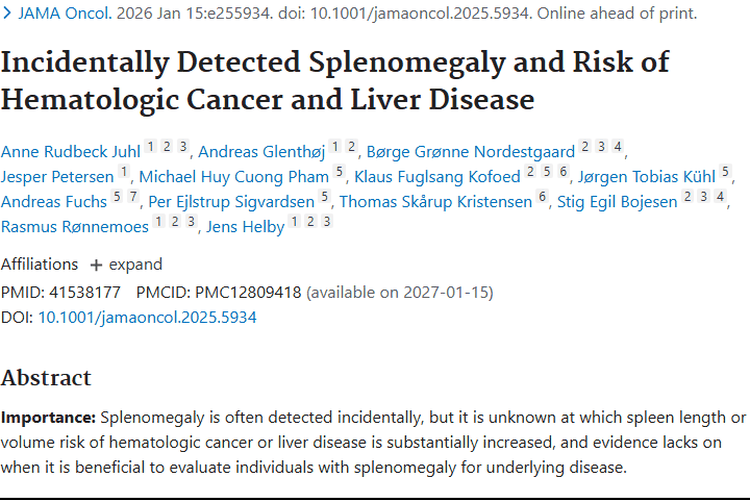This screenshot has width=750, height=500.
Task: Click author Rasmus Rønnemoes
Action: (x=74, y=227)
